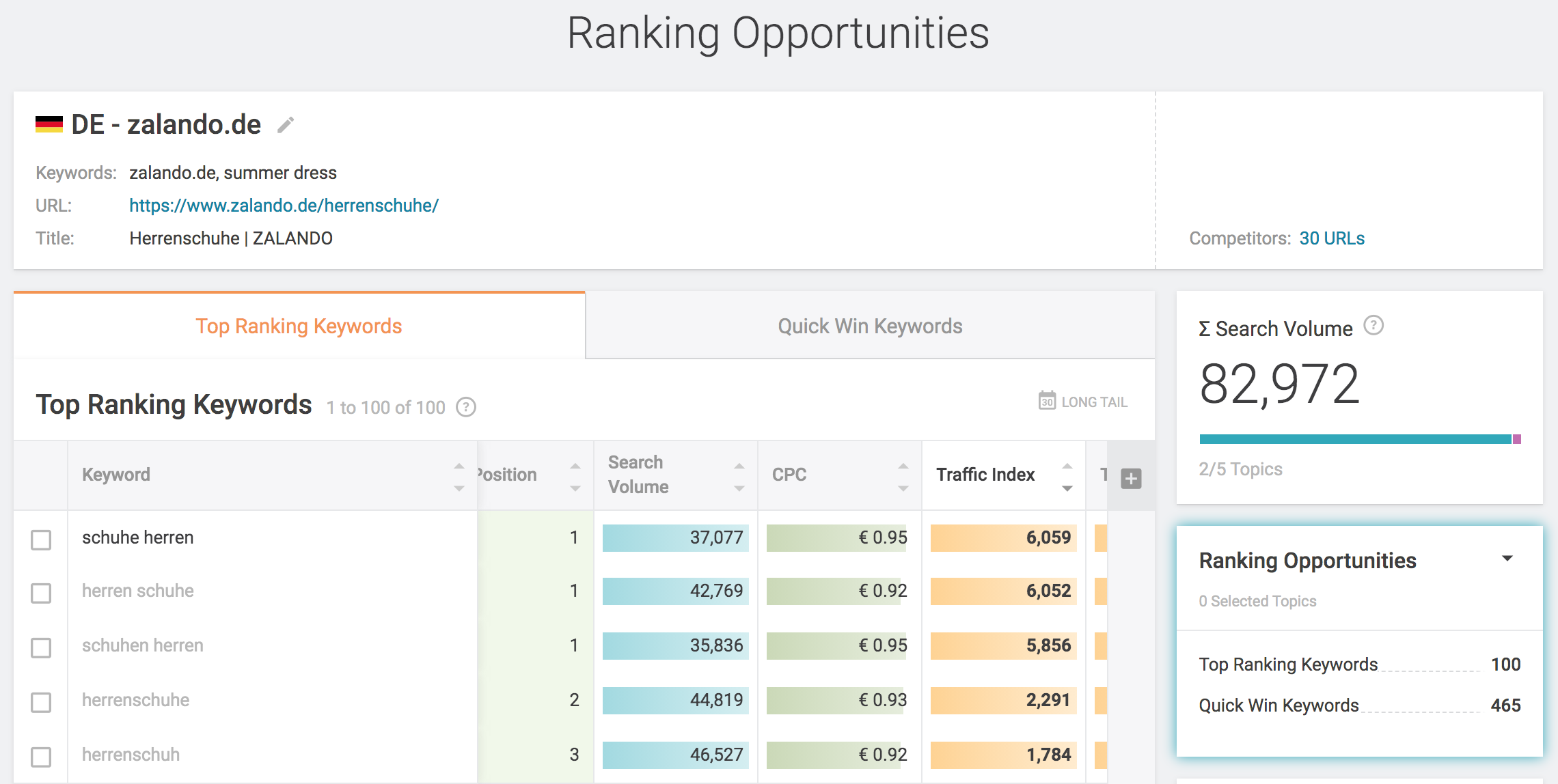This screenshot has height=784, width=1558.
Task: Click the keyword herrenschuh
Action: (131, 755)
